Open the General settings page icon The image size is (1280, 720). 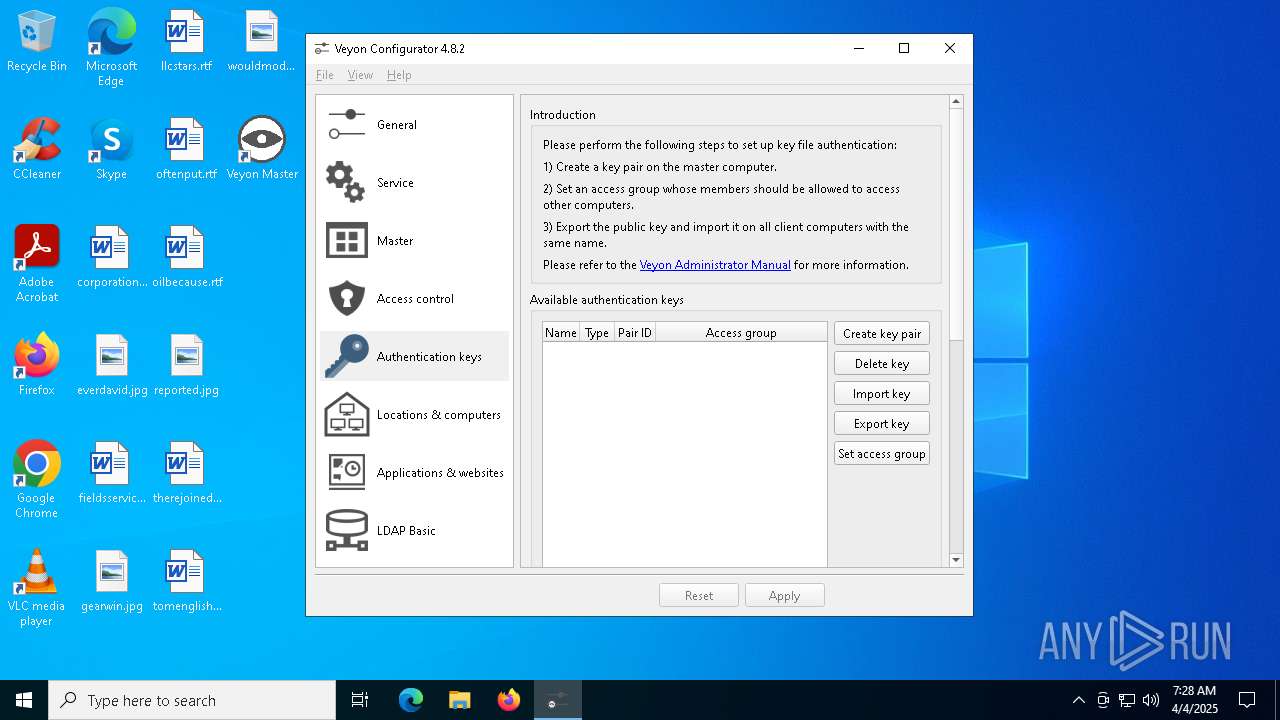(347, 125)
